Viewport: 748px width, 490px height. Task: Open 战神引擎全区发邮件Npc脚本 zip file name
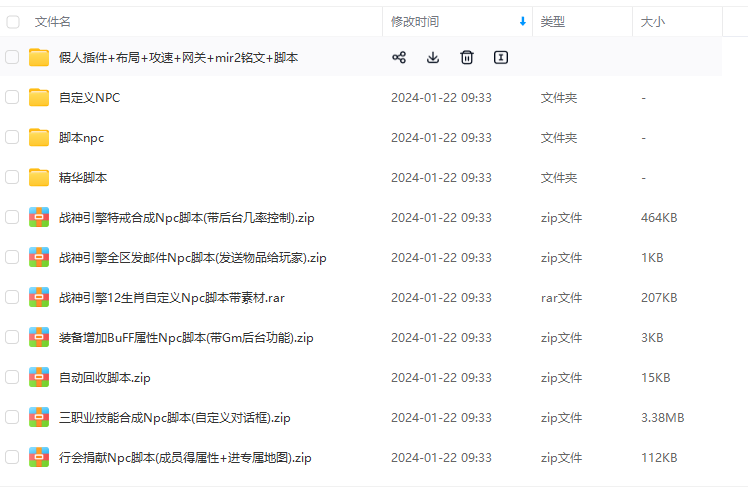tap(193, 258)
